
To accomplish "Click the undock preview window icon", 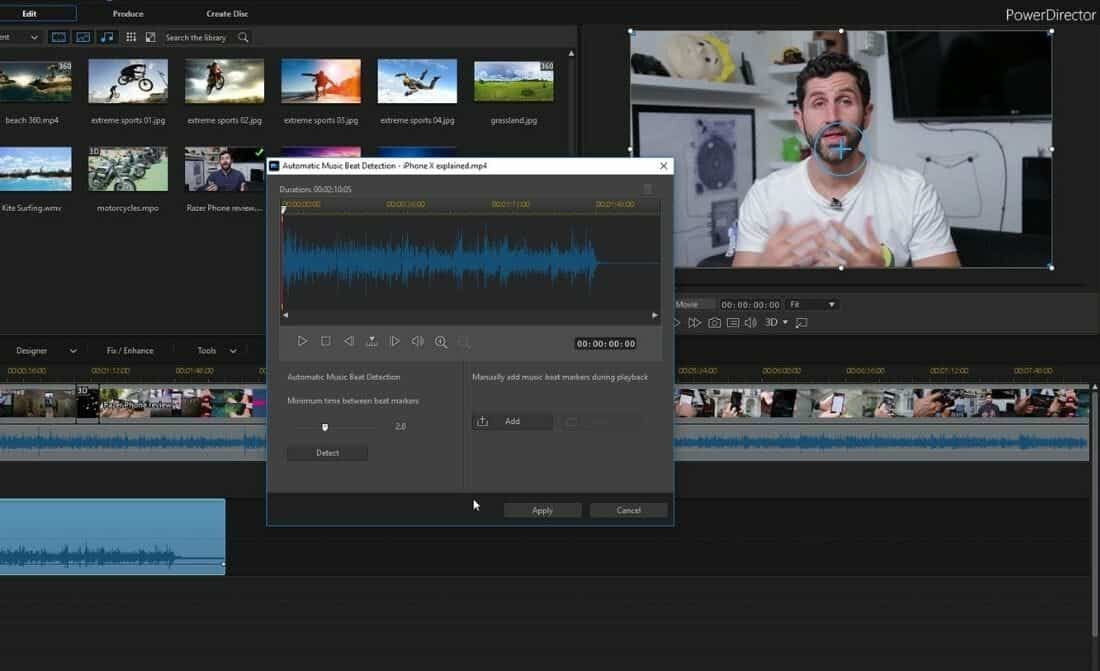I will [802, 323].
